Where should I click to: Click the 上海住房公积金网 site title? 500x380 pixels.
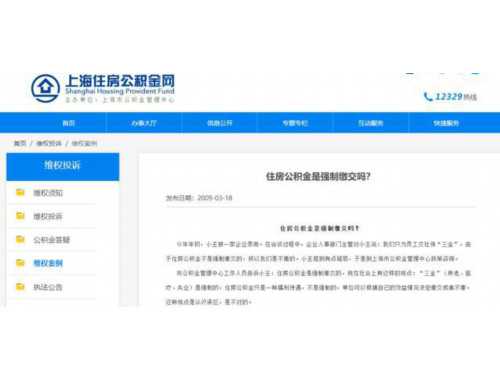[120, 81]
